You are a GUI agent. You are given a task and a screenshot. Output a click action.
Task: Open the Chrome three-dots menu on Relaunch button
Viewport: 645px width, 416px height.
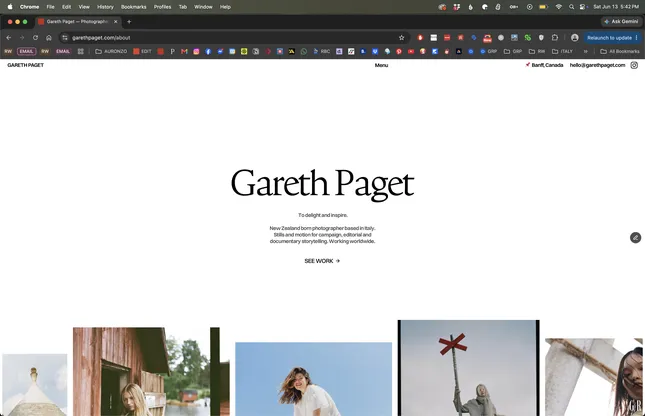[x=636, y=37]
